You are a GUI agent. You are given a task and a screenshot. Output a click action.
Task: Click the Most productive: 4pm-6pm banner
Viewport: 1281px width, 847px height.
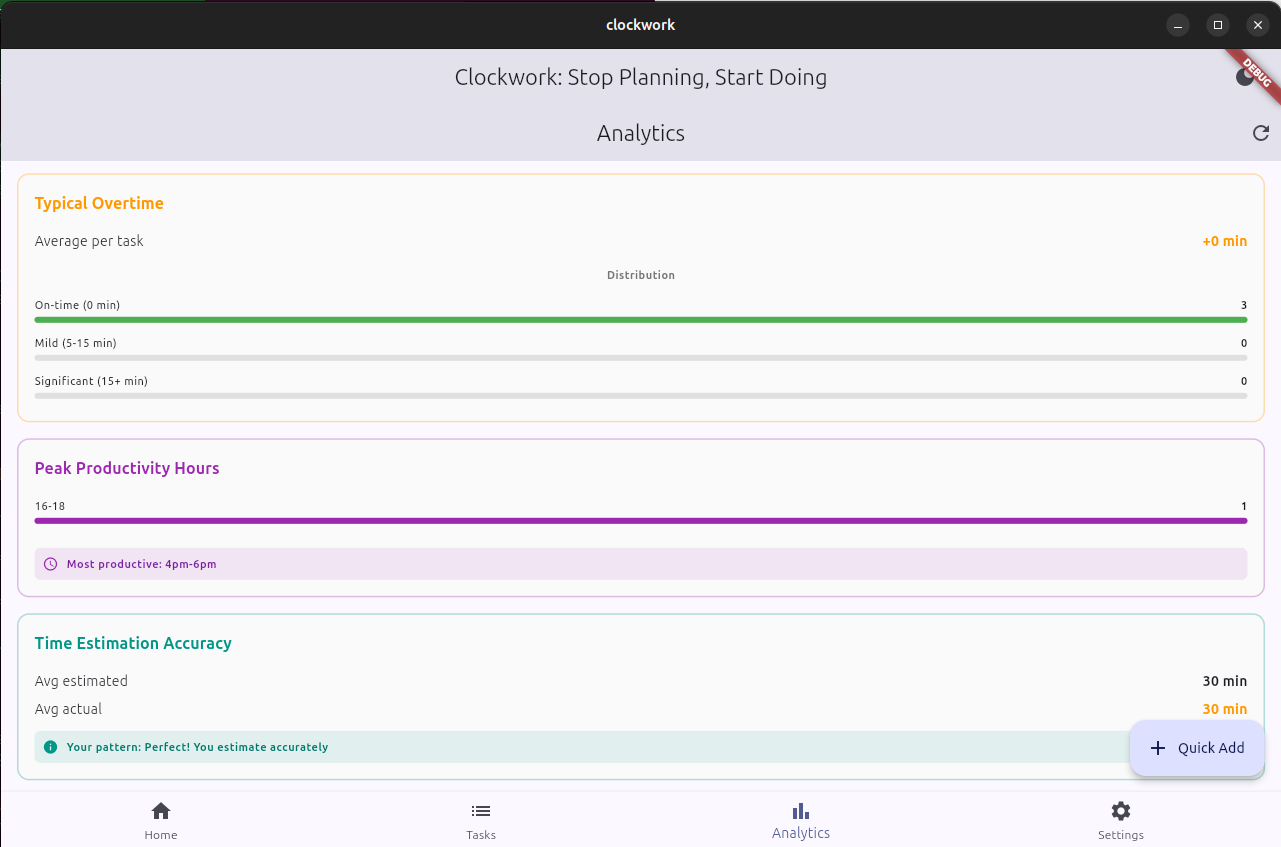tap(641, 564)
